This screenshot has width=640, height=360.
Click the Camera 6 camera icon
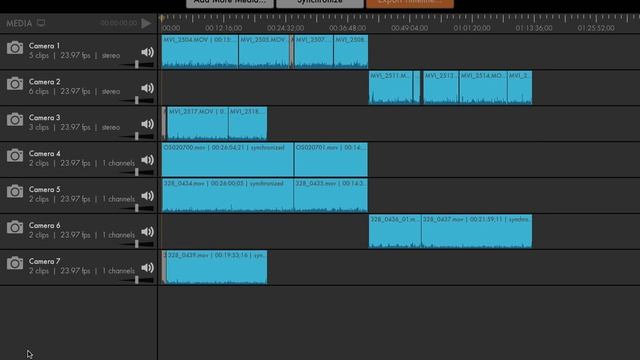15,227
